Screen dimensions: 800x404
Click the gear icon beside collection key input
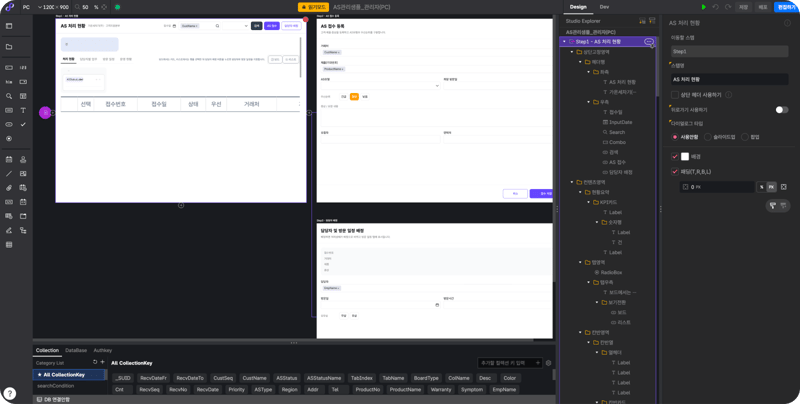548,363
